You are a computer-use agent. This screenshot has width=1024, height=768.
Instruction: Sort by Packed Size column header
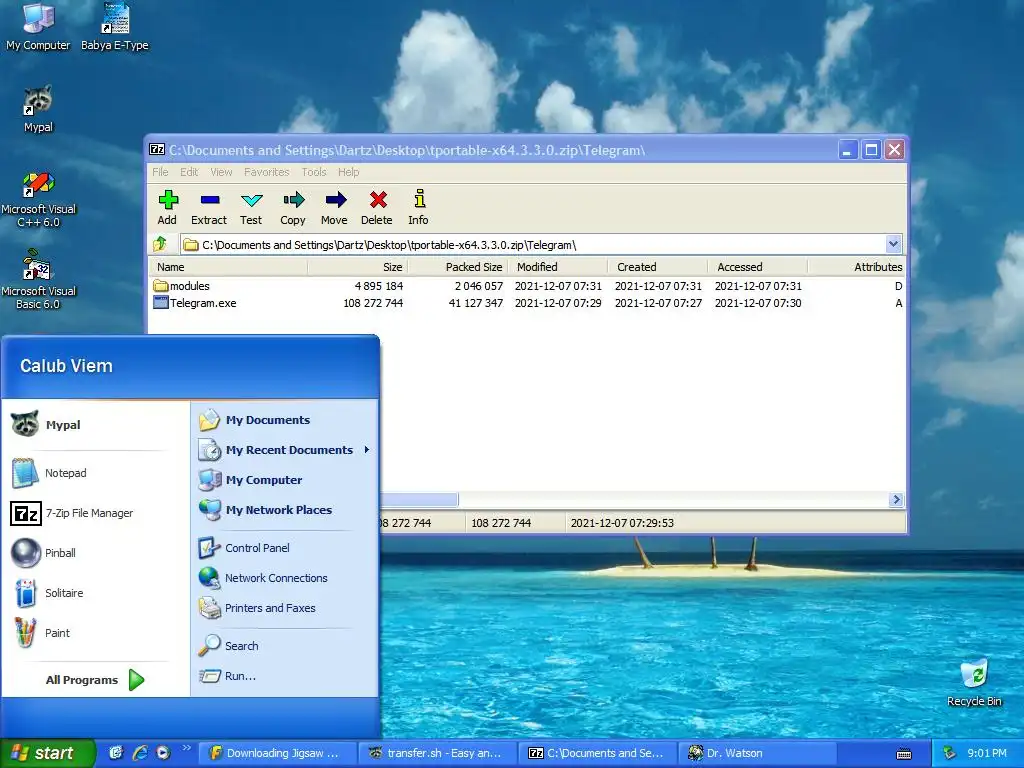coord(458,266)
